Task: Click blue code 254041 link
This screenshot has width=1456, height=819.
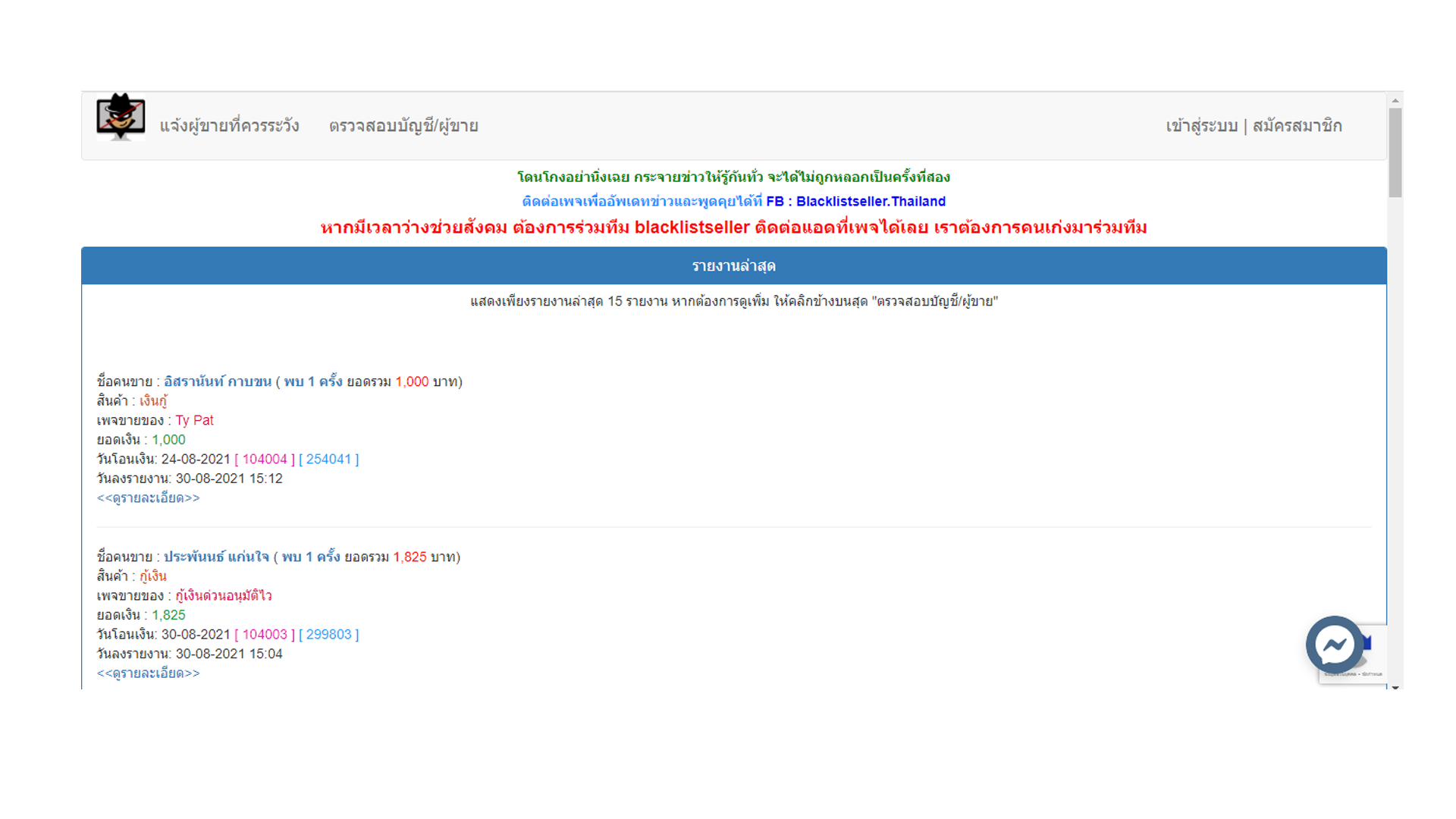Action: [x=328, y=460]
